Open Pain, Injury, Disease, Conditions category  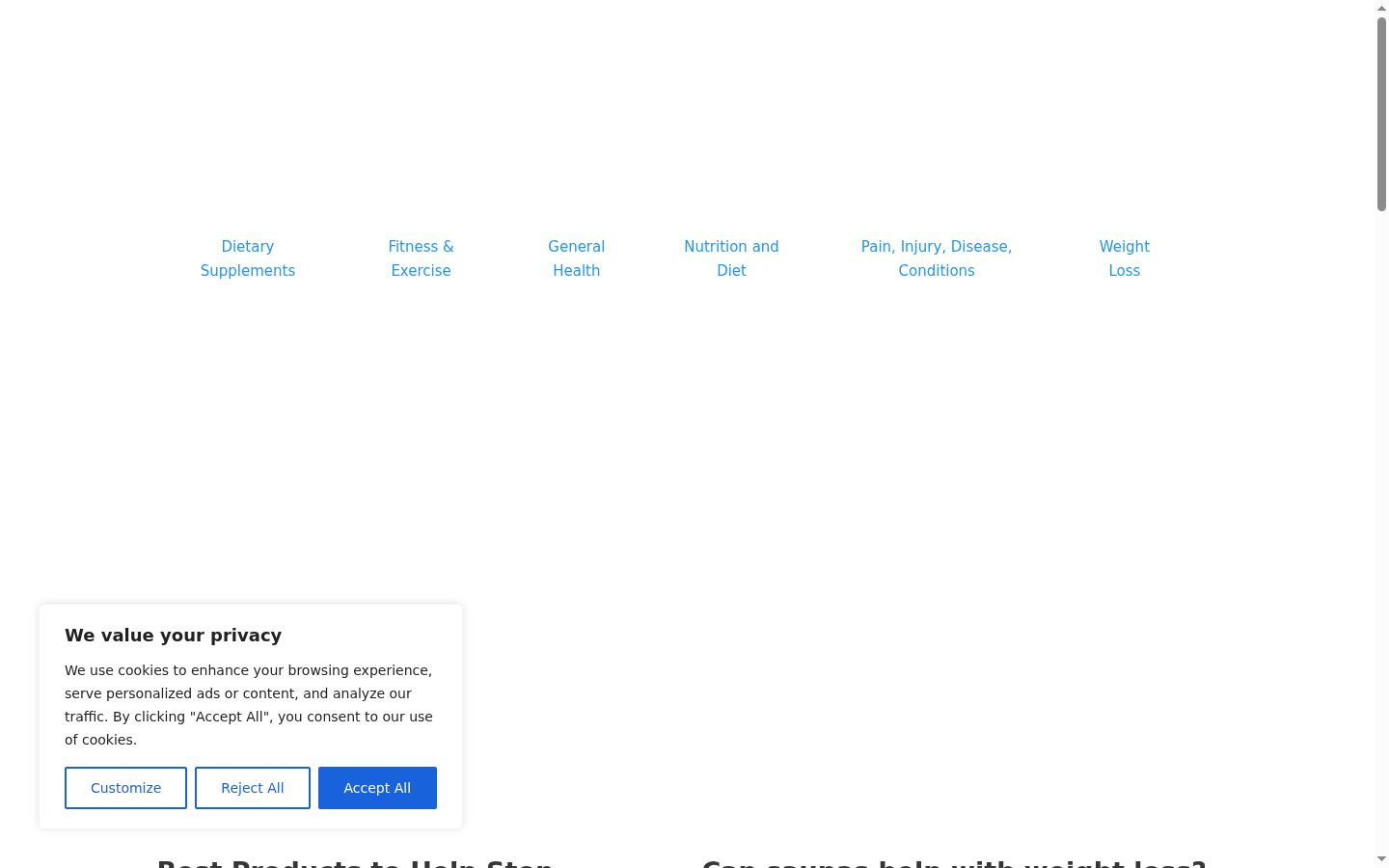tap(937, 258)
